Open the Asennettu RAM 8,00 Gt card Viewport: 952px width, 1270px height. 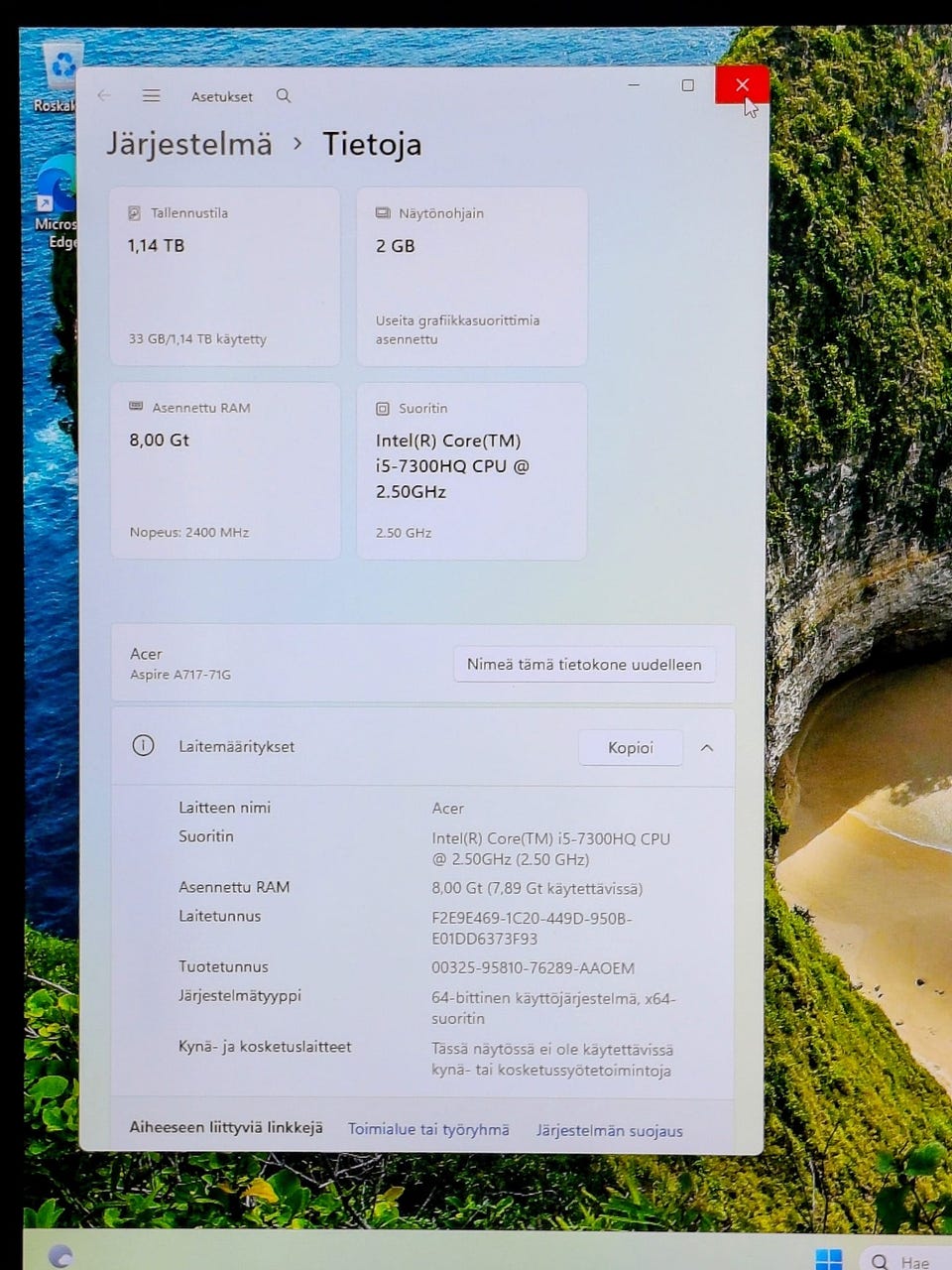coord(225,471)
